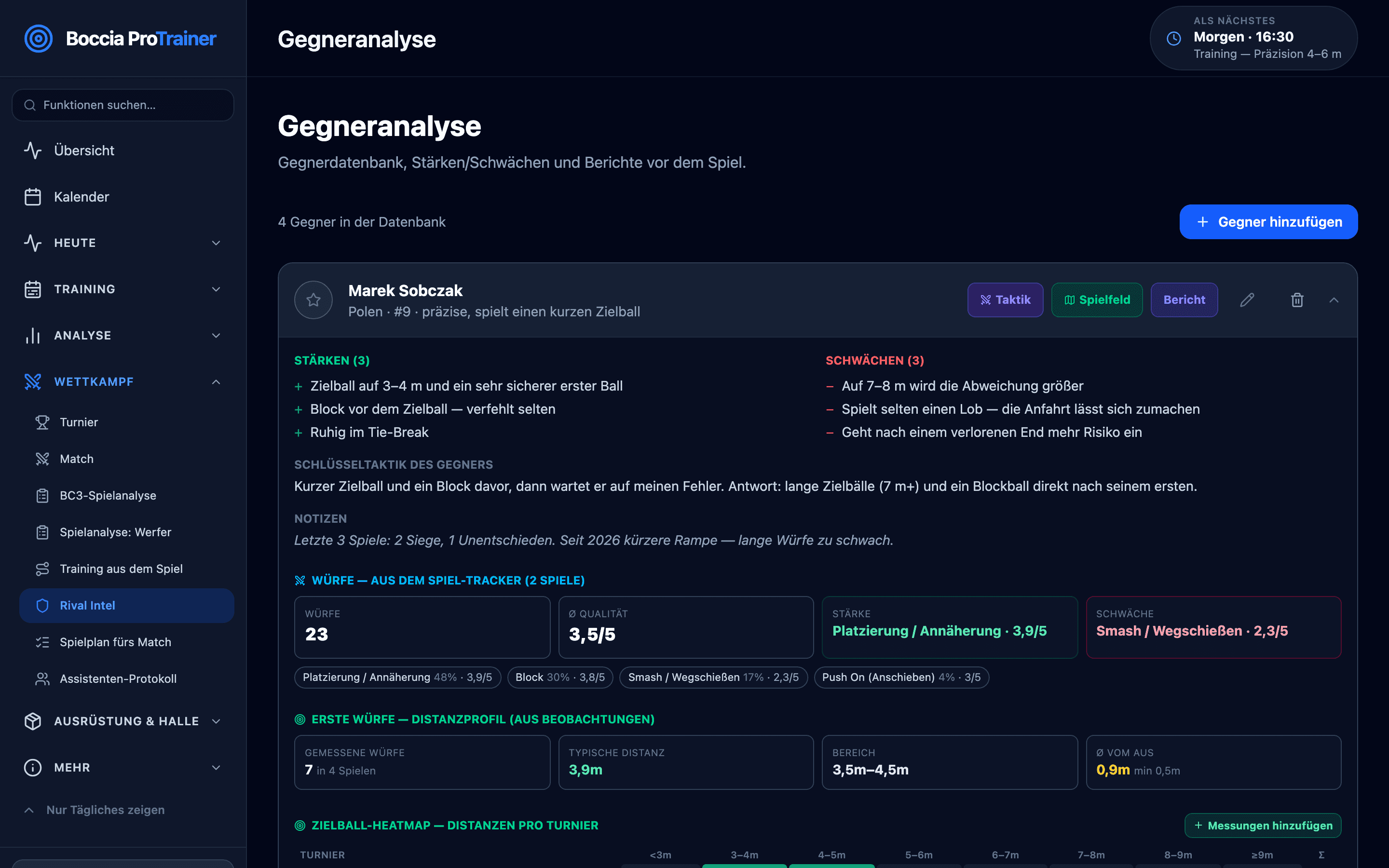The height and width of the screenshot is (868, 1389).
Task: Delete Marek Sobczak using the trash icon
Action: tap(1297, 299)
